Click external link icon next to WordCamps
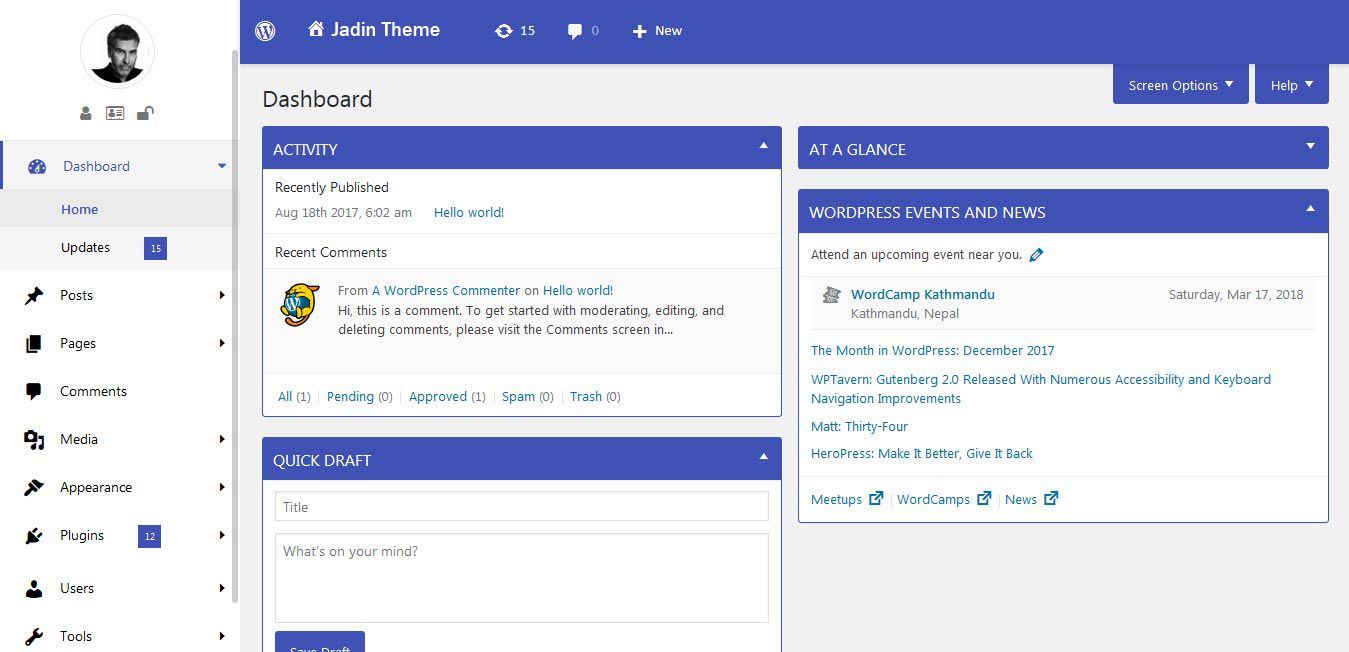The height and width of the screenshot is (652, 1349). click(x=984, y=498)
